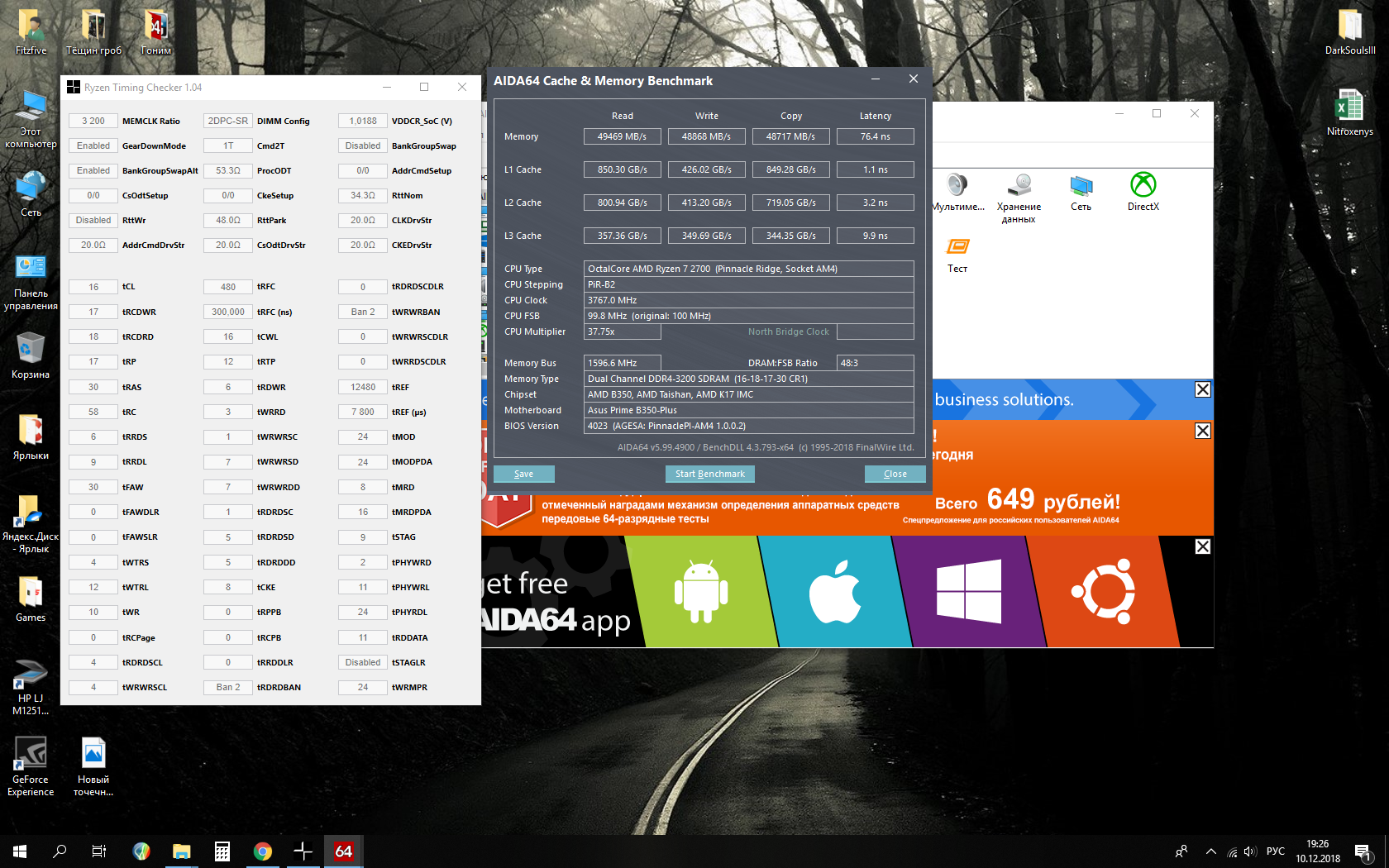Click the Apple icon in AIDA64 app banner
The image size is (1389, 868).
(834, 591)
